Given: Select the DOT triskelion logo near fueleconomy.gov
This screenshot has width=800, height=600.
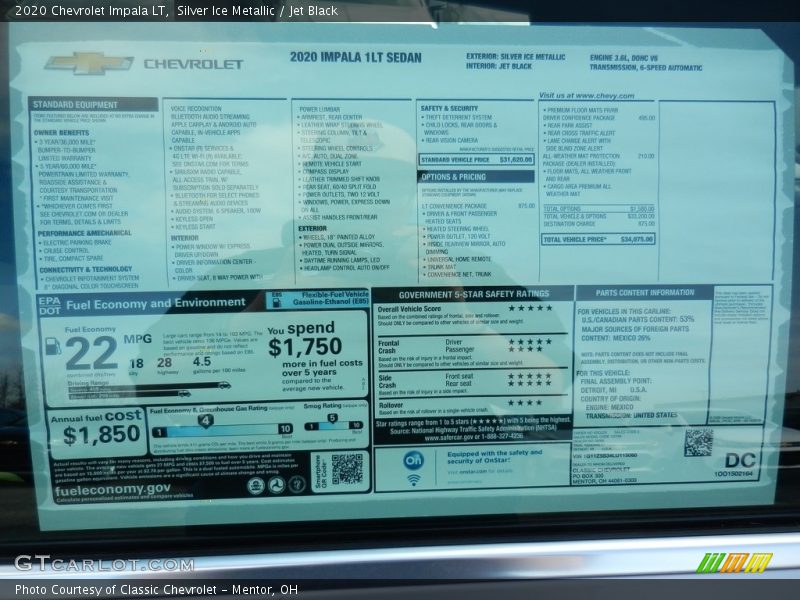Looking at the screenshot, I should coord(277,485).
